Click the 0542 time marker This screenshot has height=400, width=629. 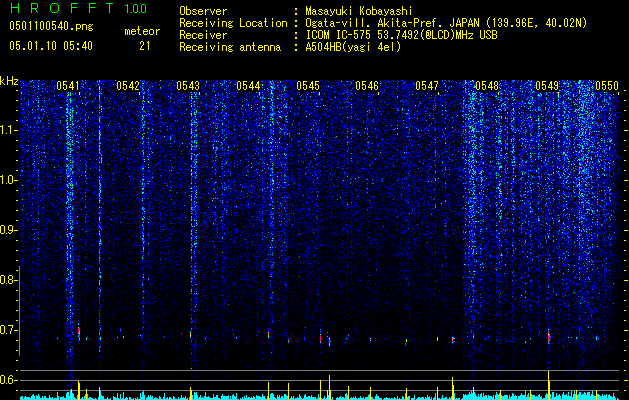point(128,86)
